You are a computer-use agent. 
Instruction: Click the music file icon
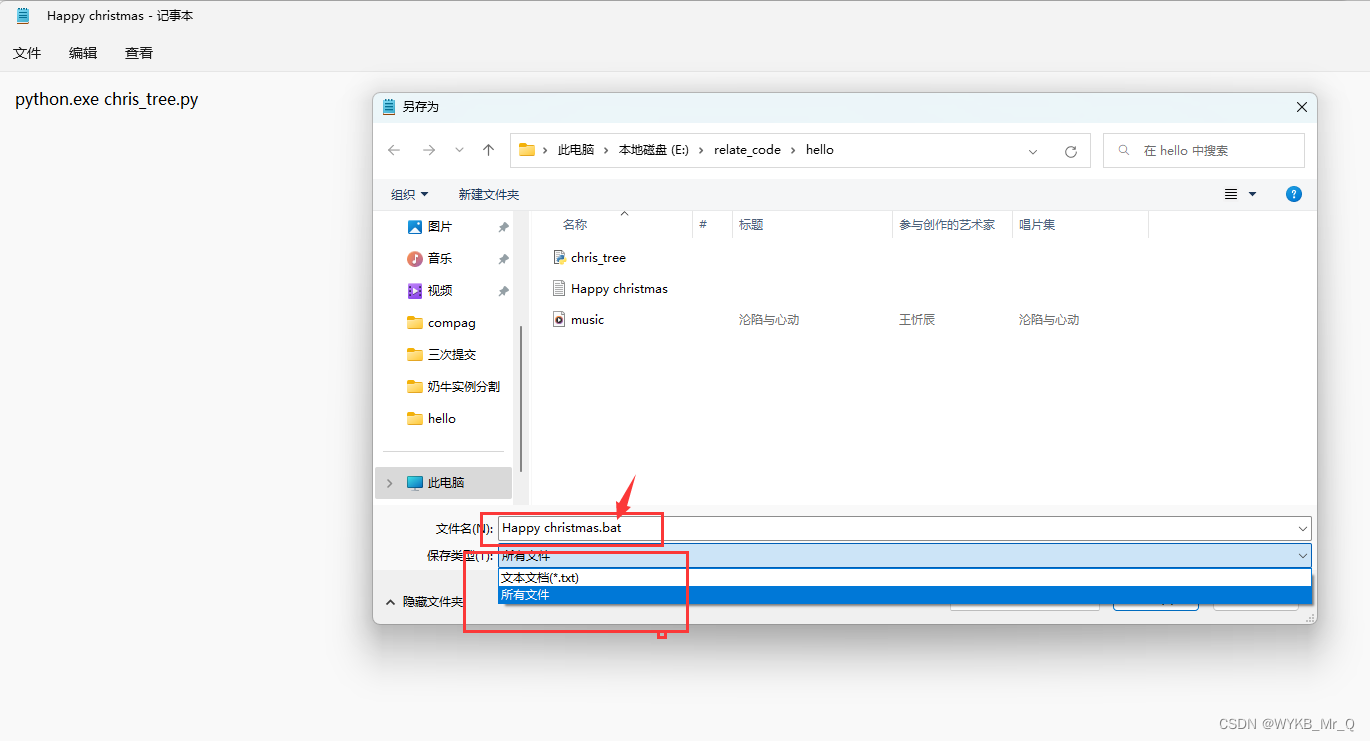(x=559, y=320)
